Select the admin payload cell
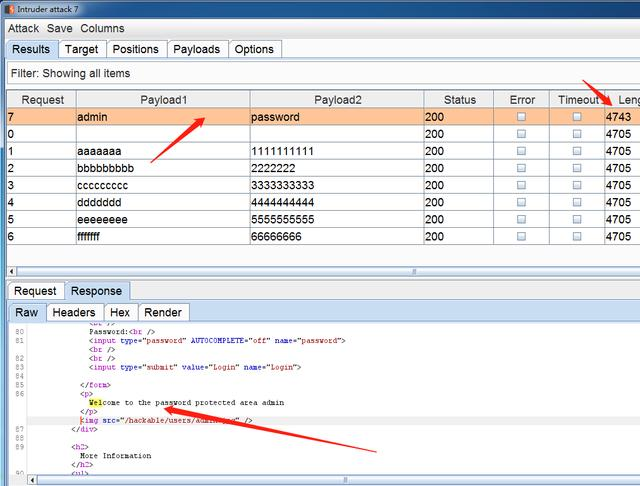 pyautogui.click(x=163, y=117)
